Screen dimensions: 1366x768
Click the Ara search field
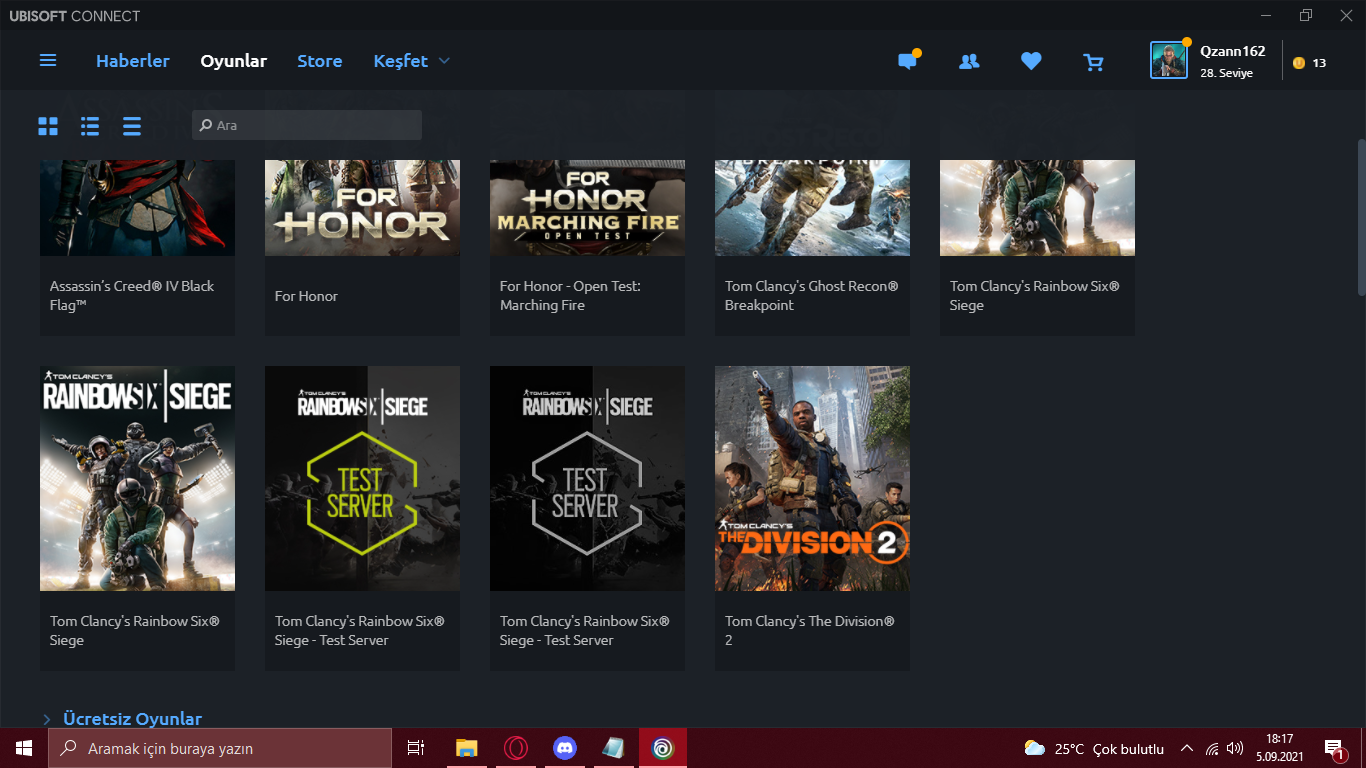[x=307, y=125]
